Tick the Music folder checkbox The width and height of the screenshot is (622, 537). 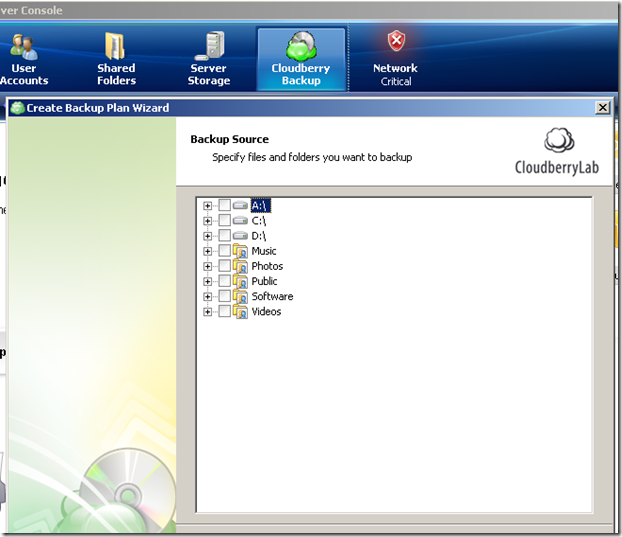(225, 251)
